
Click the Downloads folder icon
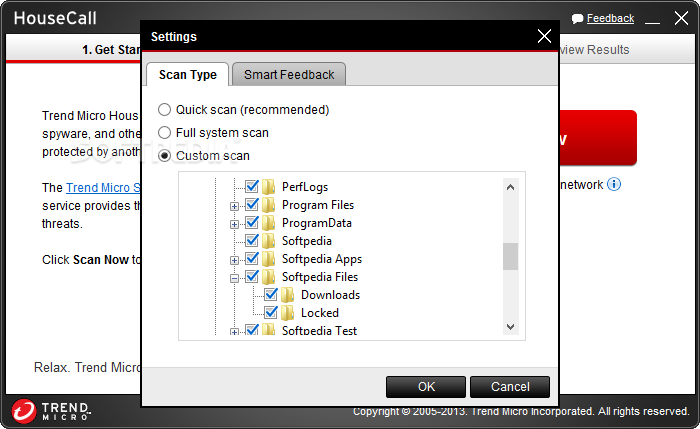(288, 295)
